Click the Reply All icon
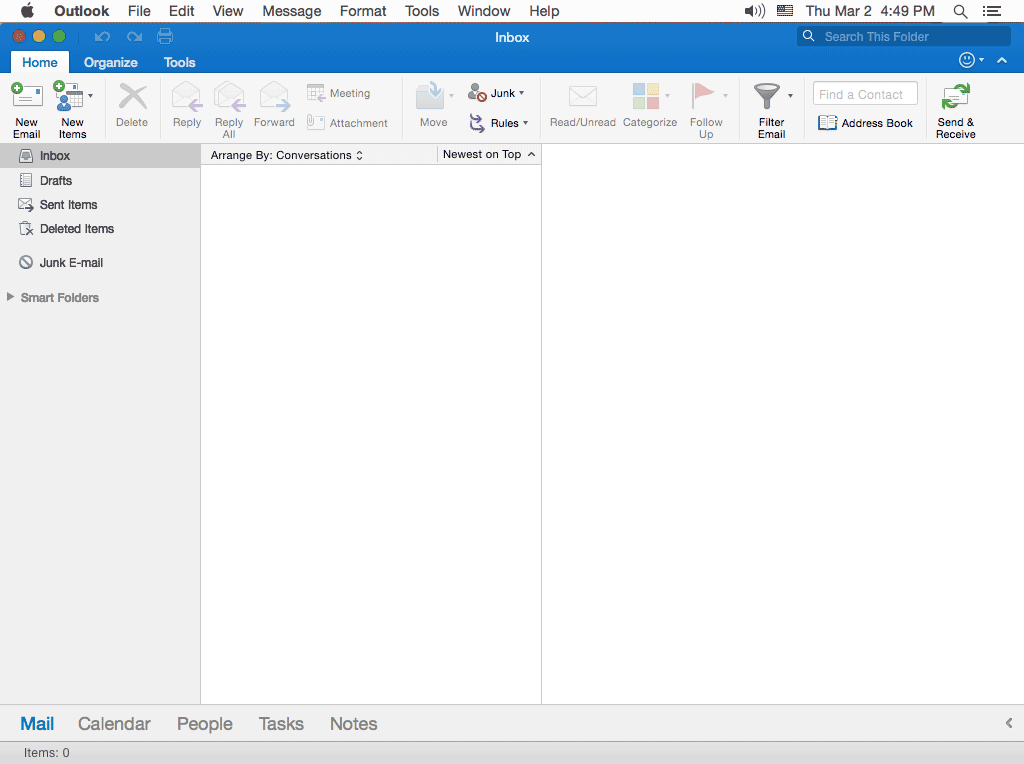 click(229, 97)
